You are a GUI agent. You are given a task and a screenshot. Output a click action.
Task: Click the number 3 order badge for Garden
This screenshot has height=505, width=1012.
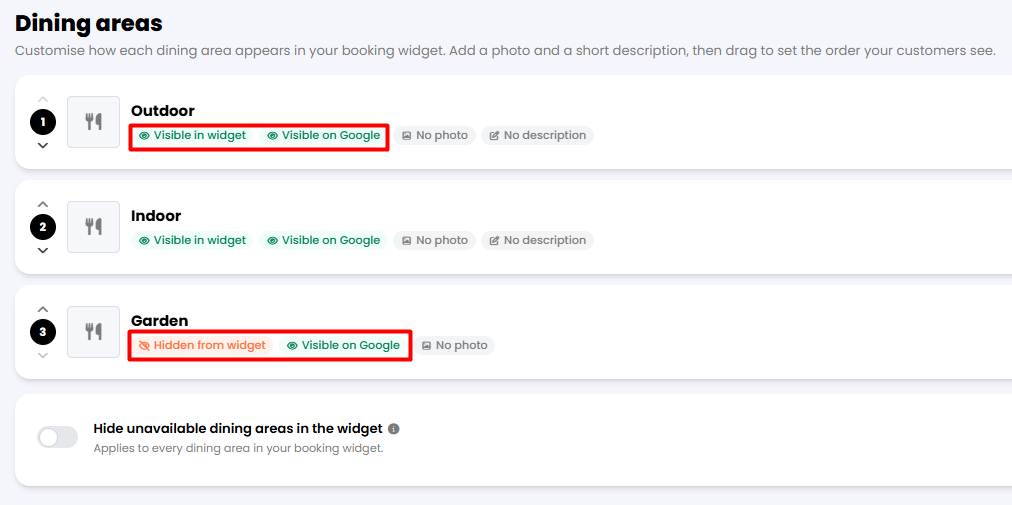[x=43, y=332]
